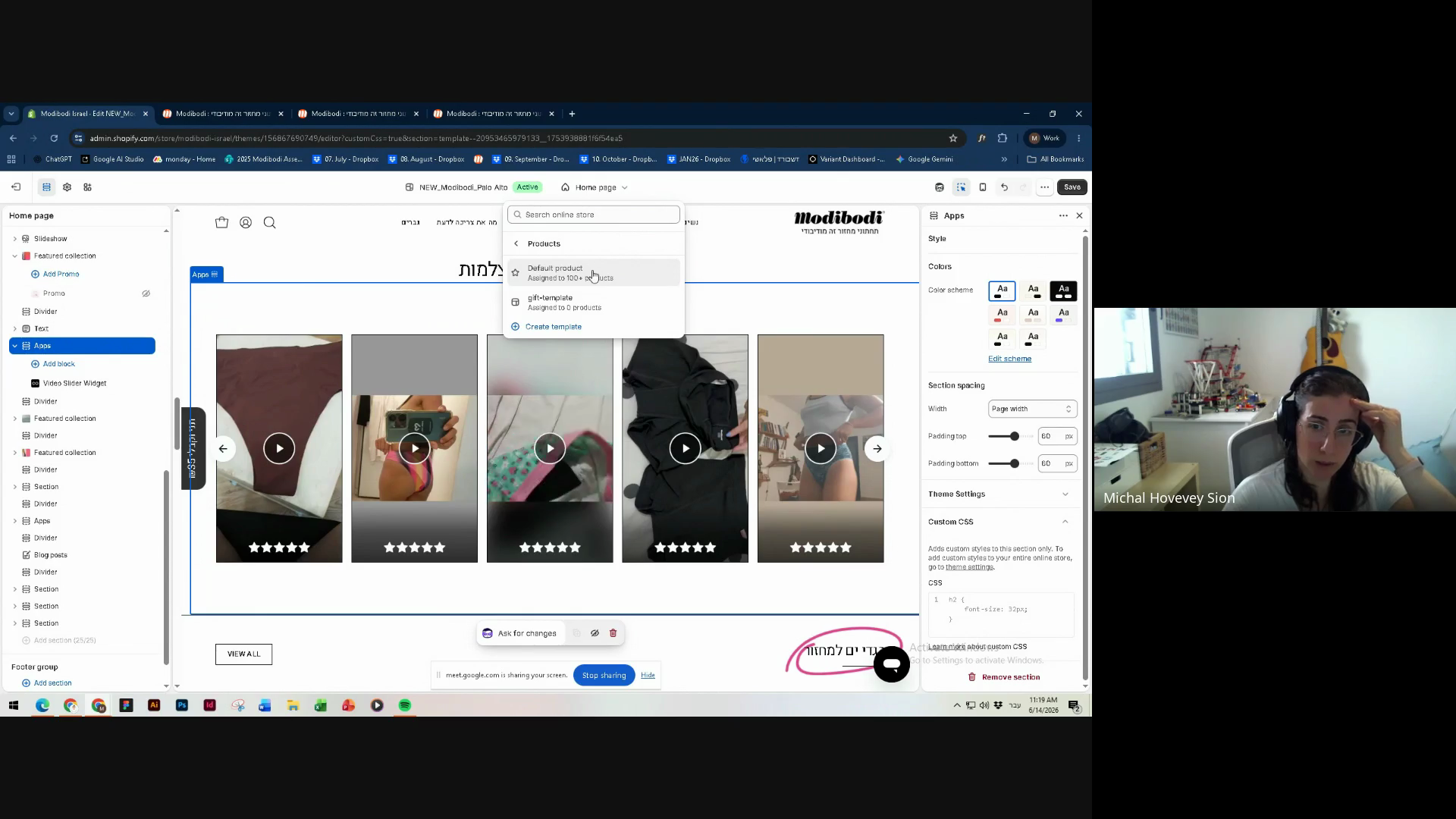Click the undo arrow in the editor

tap(1004, 187)
